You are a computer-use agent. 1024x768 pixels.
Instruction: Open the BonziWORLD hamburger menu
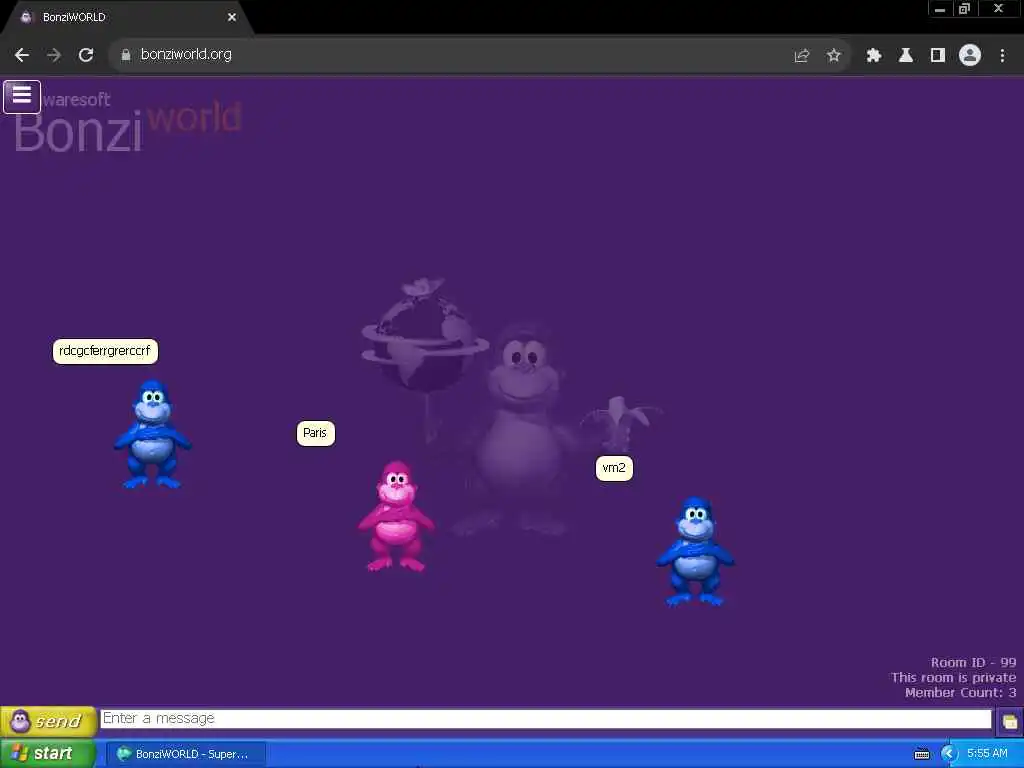(x=22, y=97)
